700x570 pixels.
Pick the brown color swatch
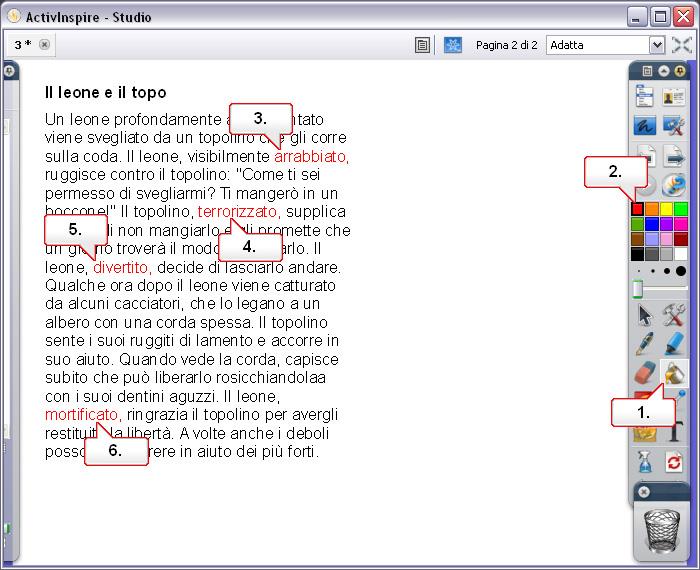tap(638, 239)
